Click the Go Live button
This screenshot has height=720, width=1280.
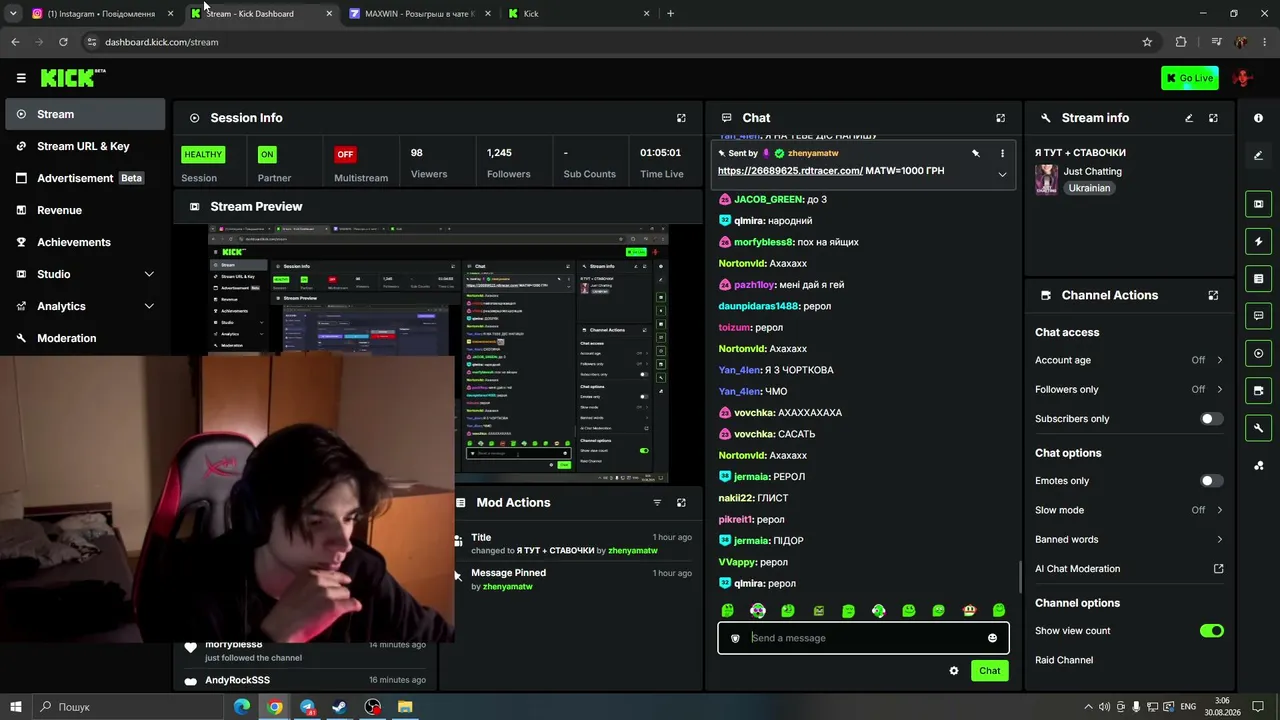1190,78
